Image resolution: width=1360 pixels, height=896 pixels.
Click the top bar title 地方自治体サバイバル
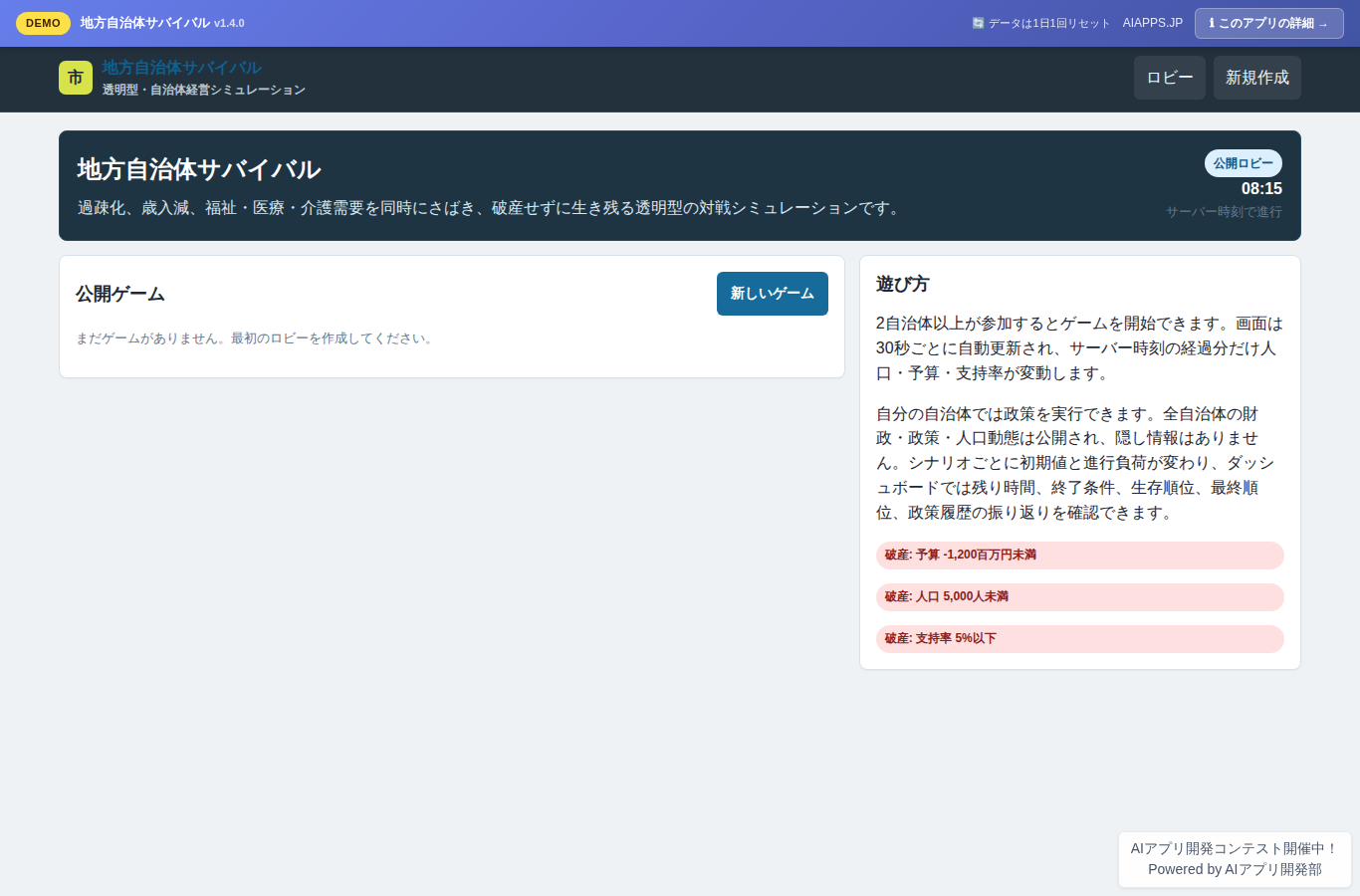click(145, 23)
